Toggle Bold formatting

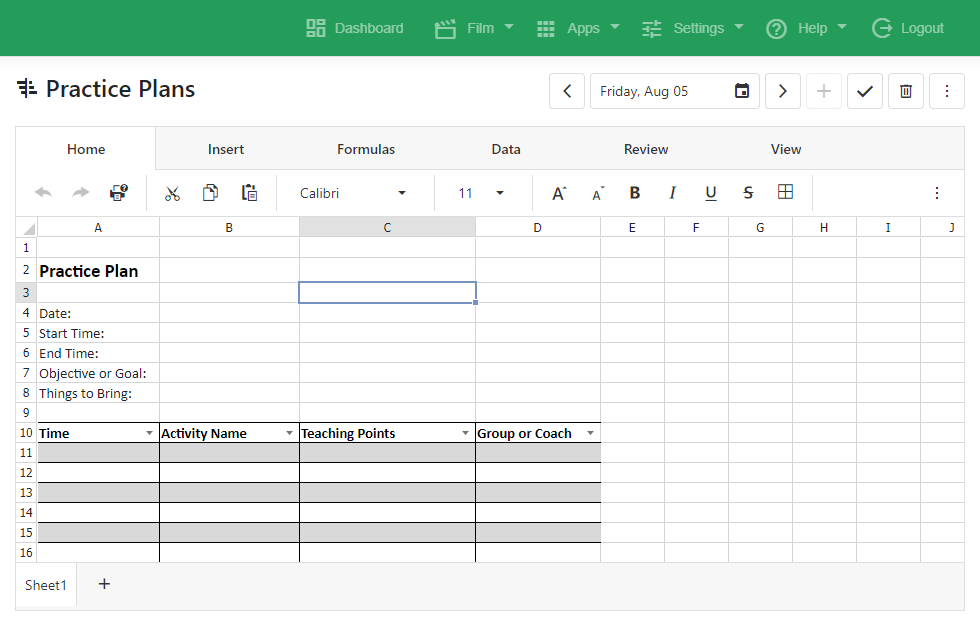(x=634, y=193)
